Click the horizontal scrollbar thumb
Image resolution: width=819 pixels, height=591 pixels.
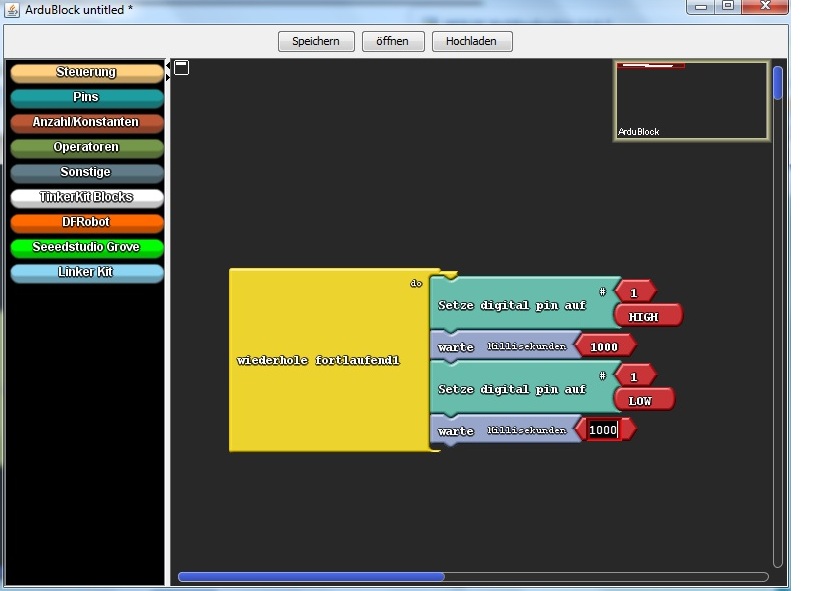point(311,577)
